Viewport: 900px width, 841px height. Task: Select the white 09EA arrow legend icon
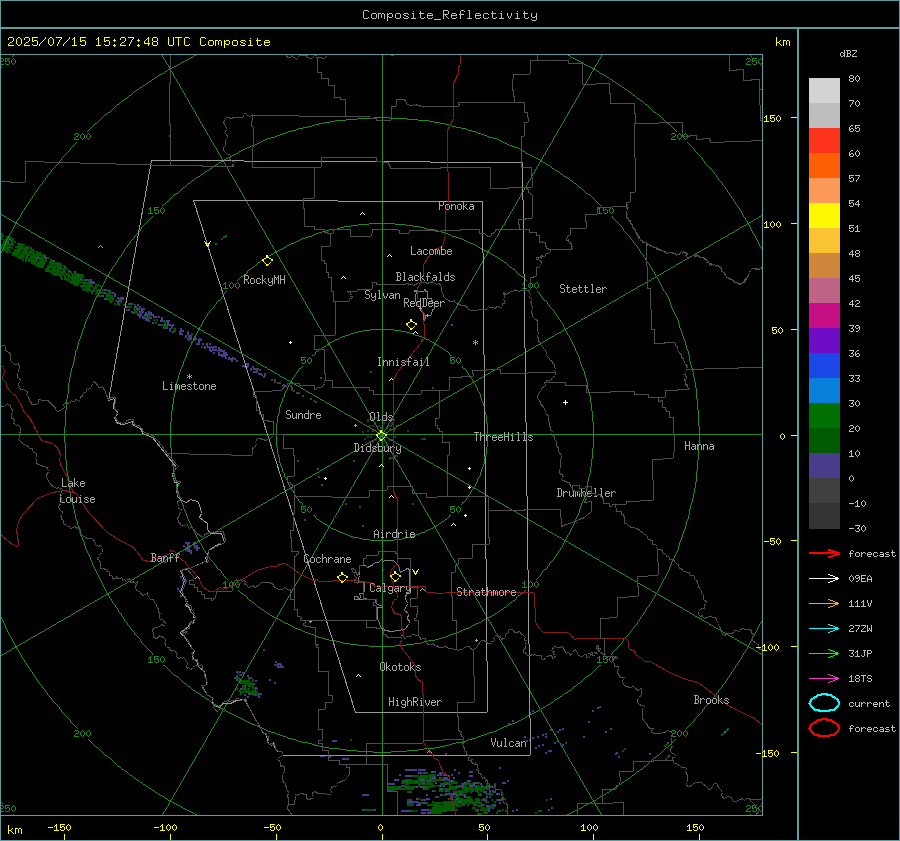[x=824, y=578]
